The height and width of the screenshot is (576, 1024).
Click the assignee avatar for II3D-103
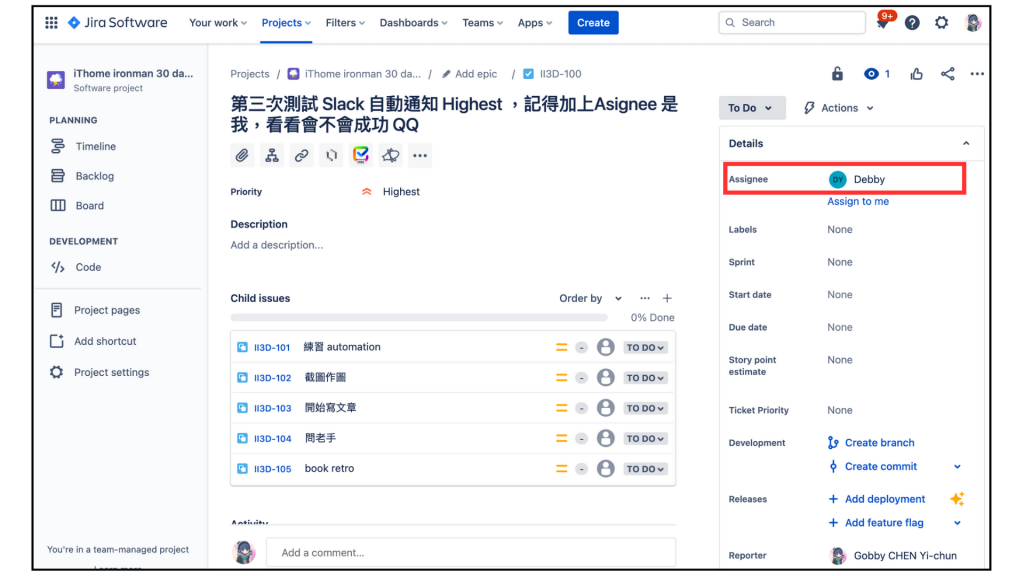click(605, 408)
